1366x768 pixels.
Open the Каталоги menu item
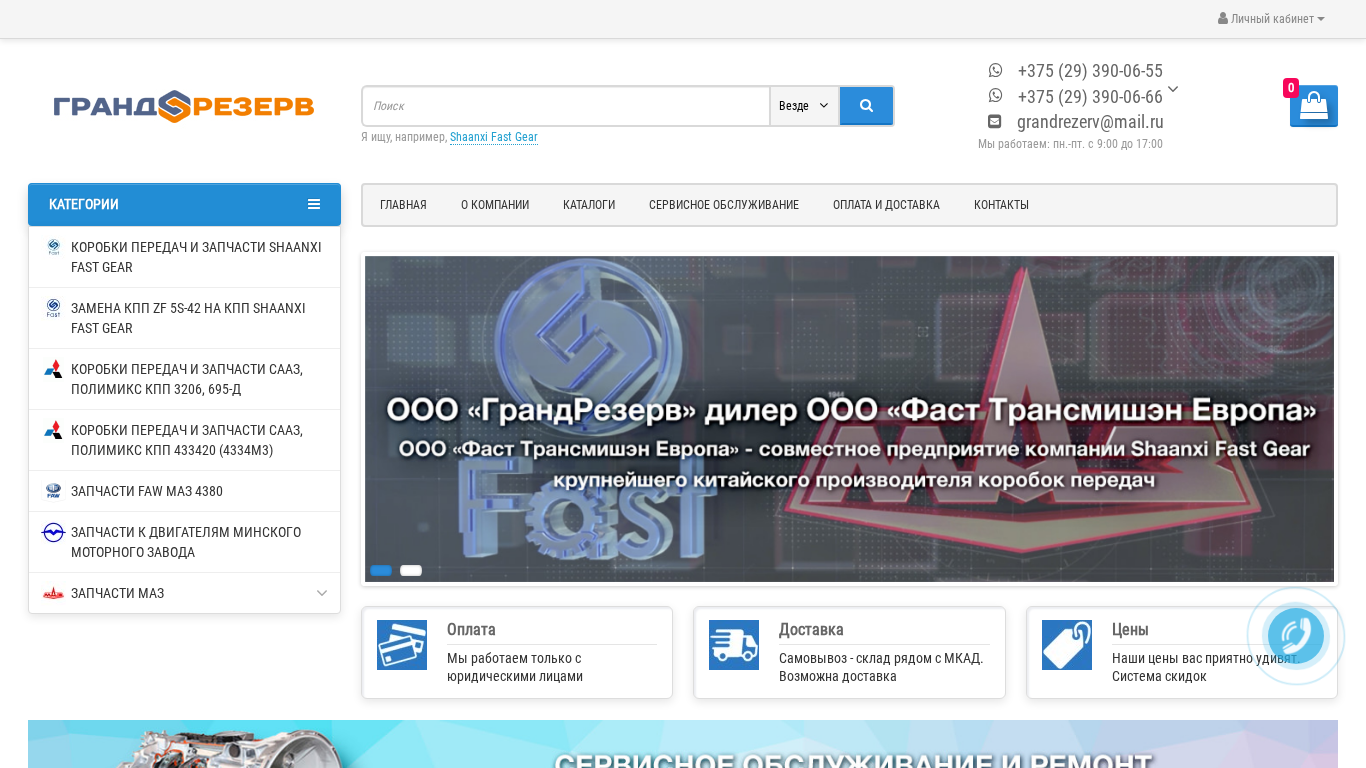(589, 205)
